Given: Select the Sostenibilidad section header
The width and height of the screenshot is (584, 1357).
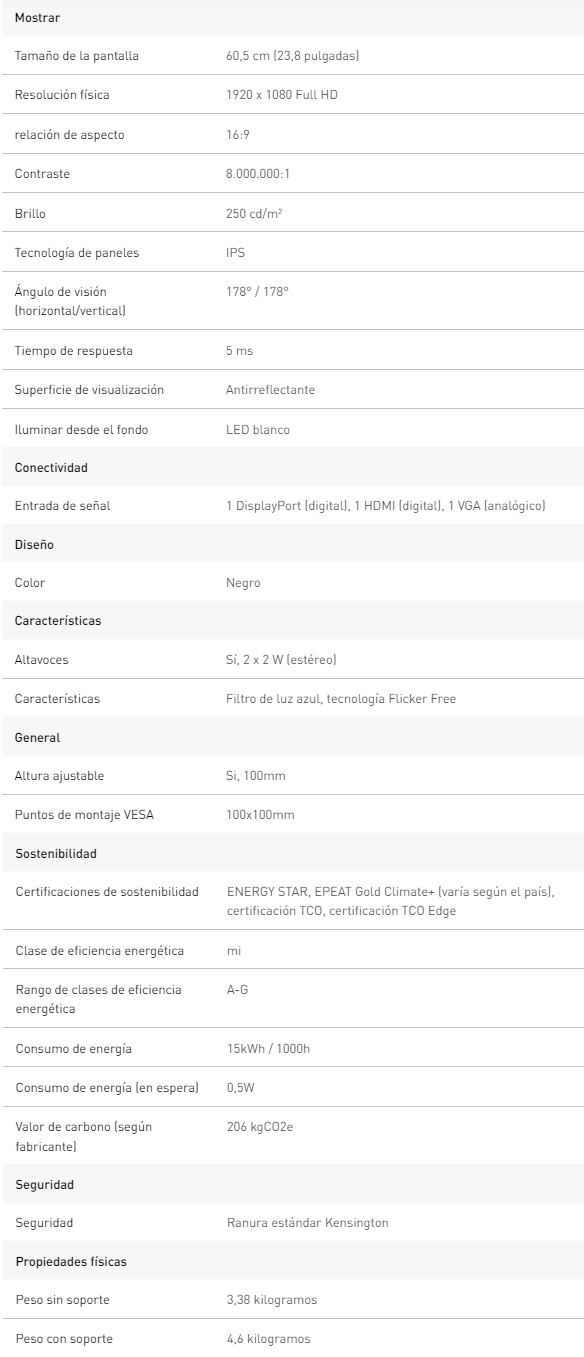Looking at the screenshot, I should (x=292, y=854).
